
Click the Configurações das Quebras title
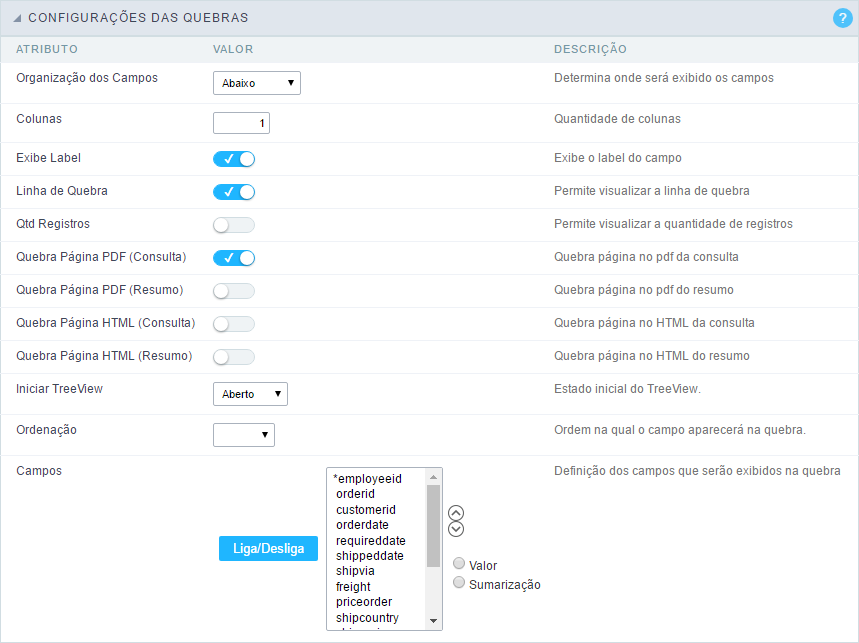pos(139,18)
